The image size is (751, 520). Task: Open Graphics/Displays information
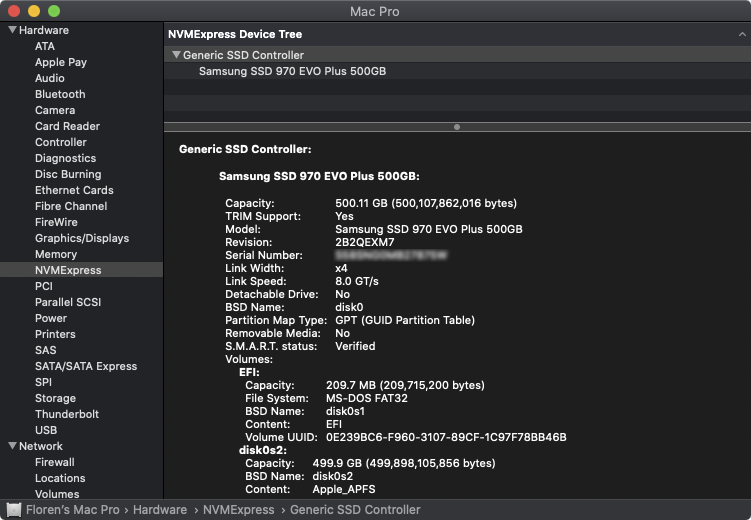[82, 238]
